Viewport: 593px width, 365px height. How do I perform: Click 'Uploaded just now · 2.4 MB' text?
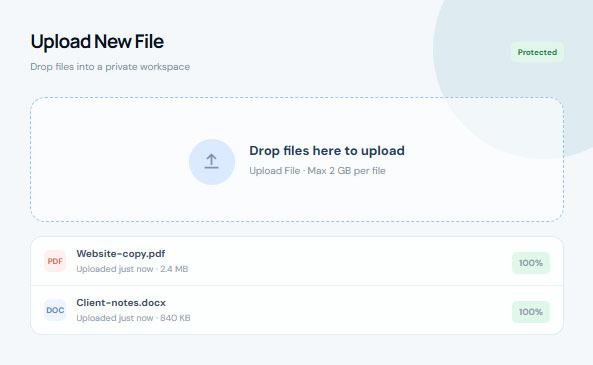tap(132, 269)
